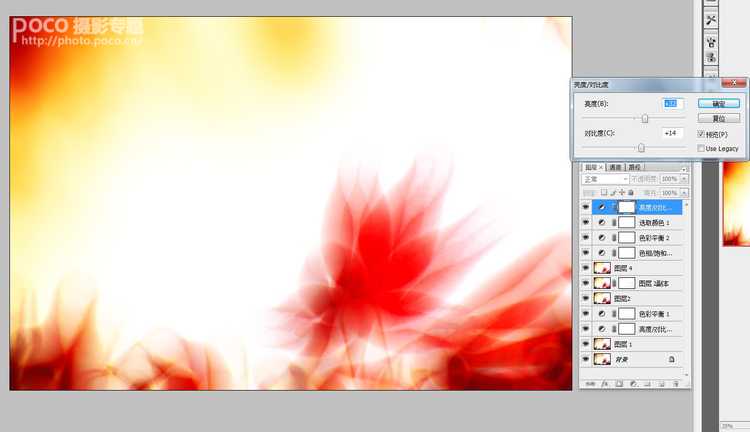This screenshot has height=432, width=750.
Task: Select 亮度/对比 layer above 图层 1
Action: (x=655, y=329)
